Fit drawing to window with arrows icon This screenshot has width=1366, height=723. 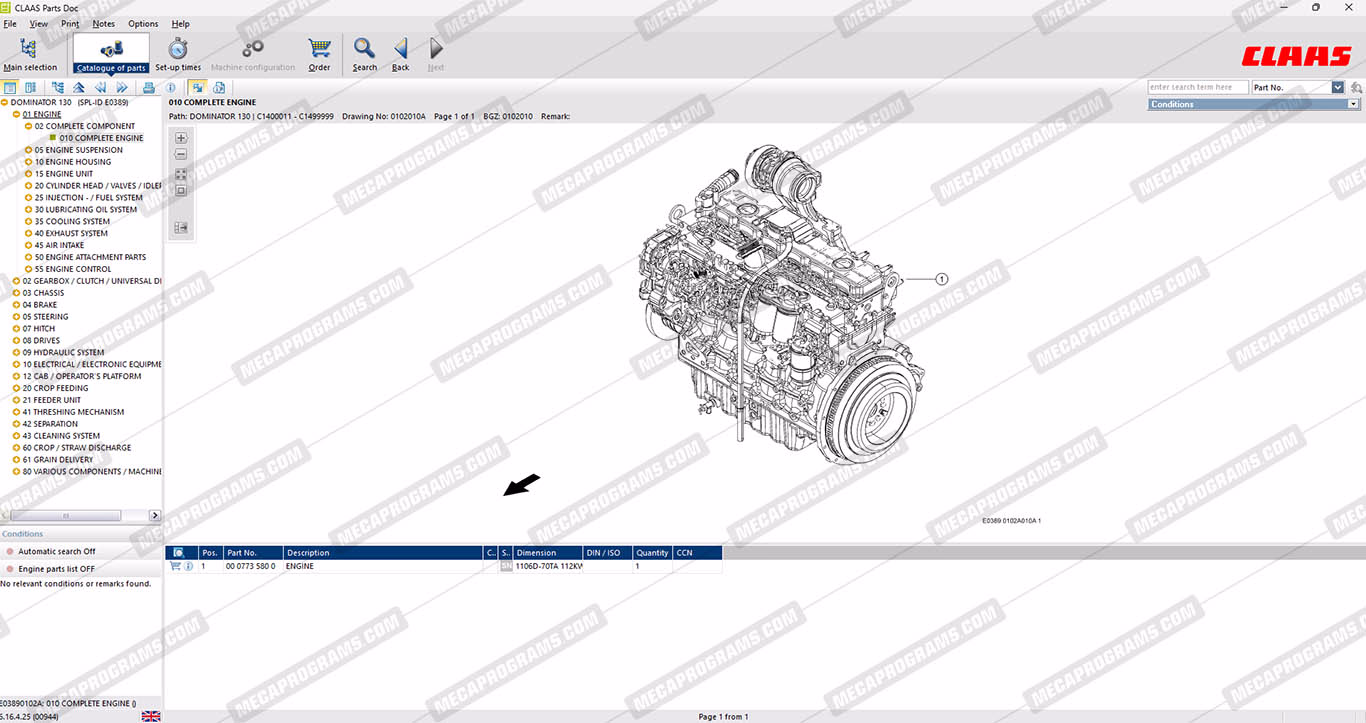coord(181,174)
